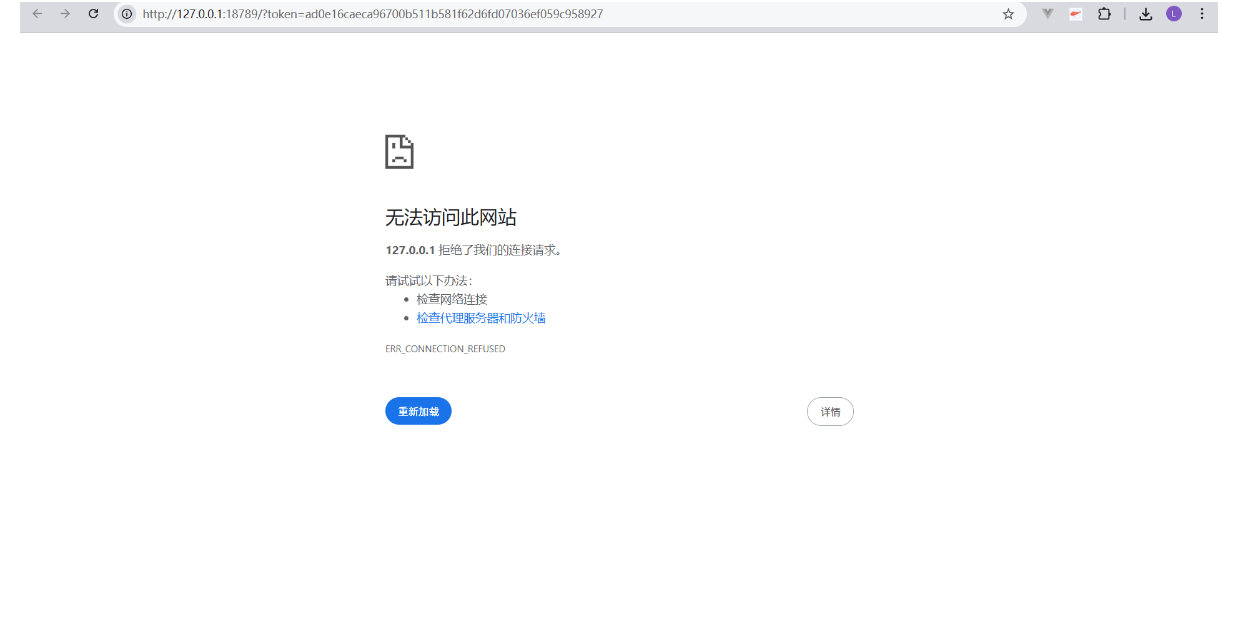Click the sad-page error document icon
This screenshot has height=624, width=1257.
pyautogui.click(x=400, y=151)
